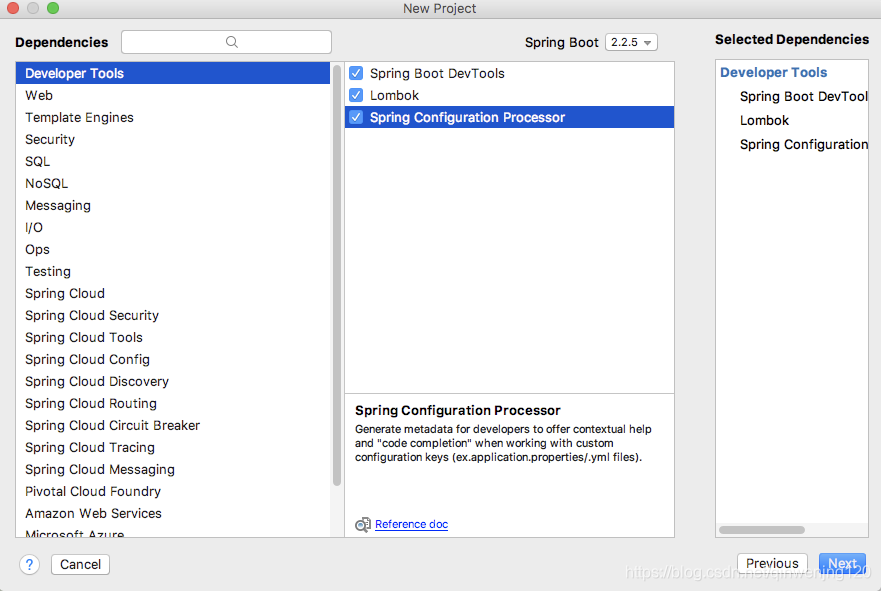
Task: Select the Amazon Web Services category
Action: point(173,513)
